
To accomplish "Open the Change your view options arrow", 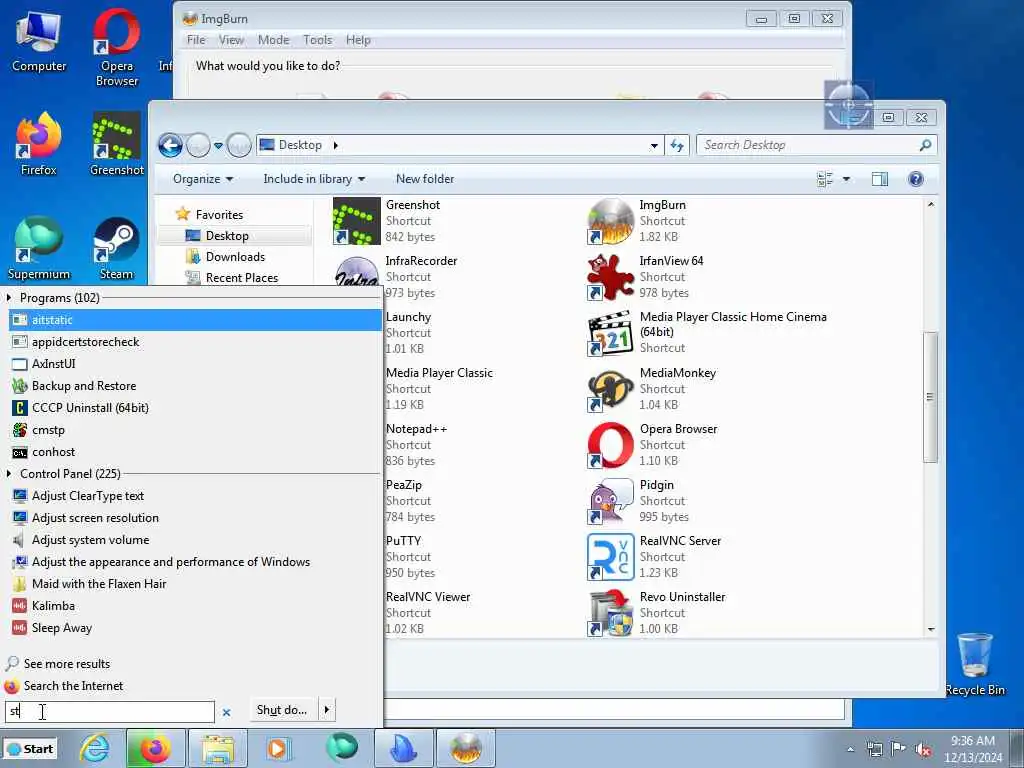I will pos(846,179).
